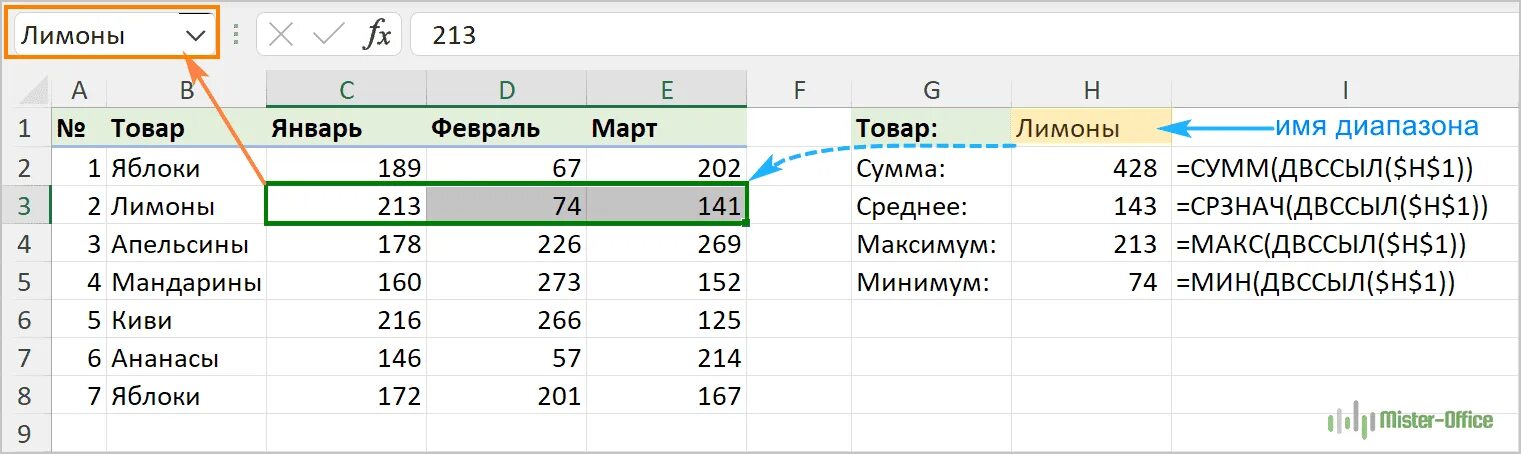The image size is (1521, 454).
Task: Click the Сумма: label cell
Action: pyautogui.click(x=931, y=168)
